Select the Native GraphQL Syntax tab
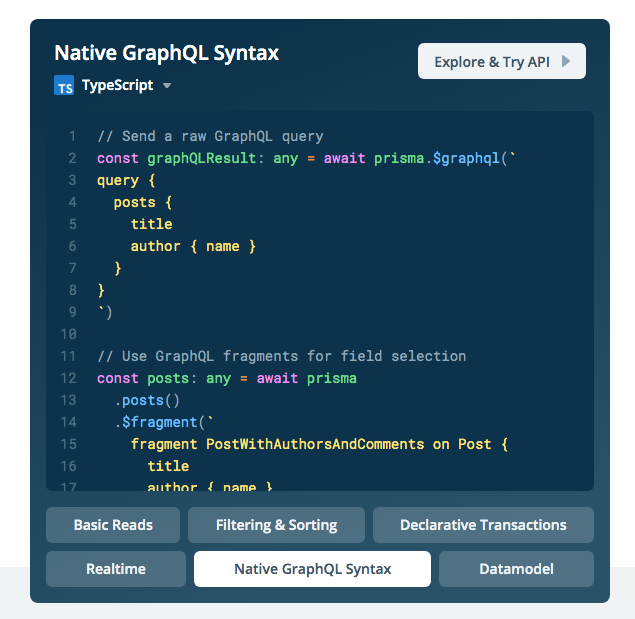 (x=312, y=569)
